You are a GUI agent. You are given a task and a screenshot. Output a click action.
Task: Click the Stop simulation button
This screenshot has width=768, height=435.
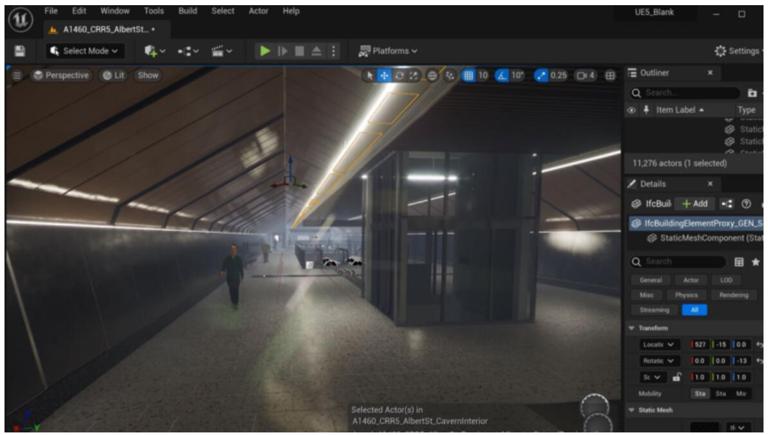300,51
